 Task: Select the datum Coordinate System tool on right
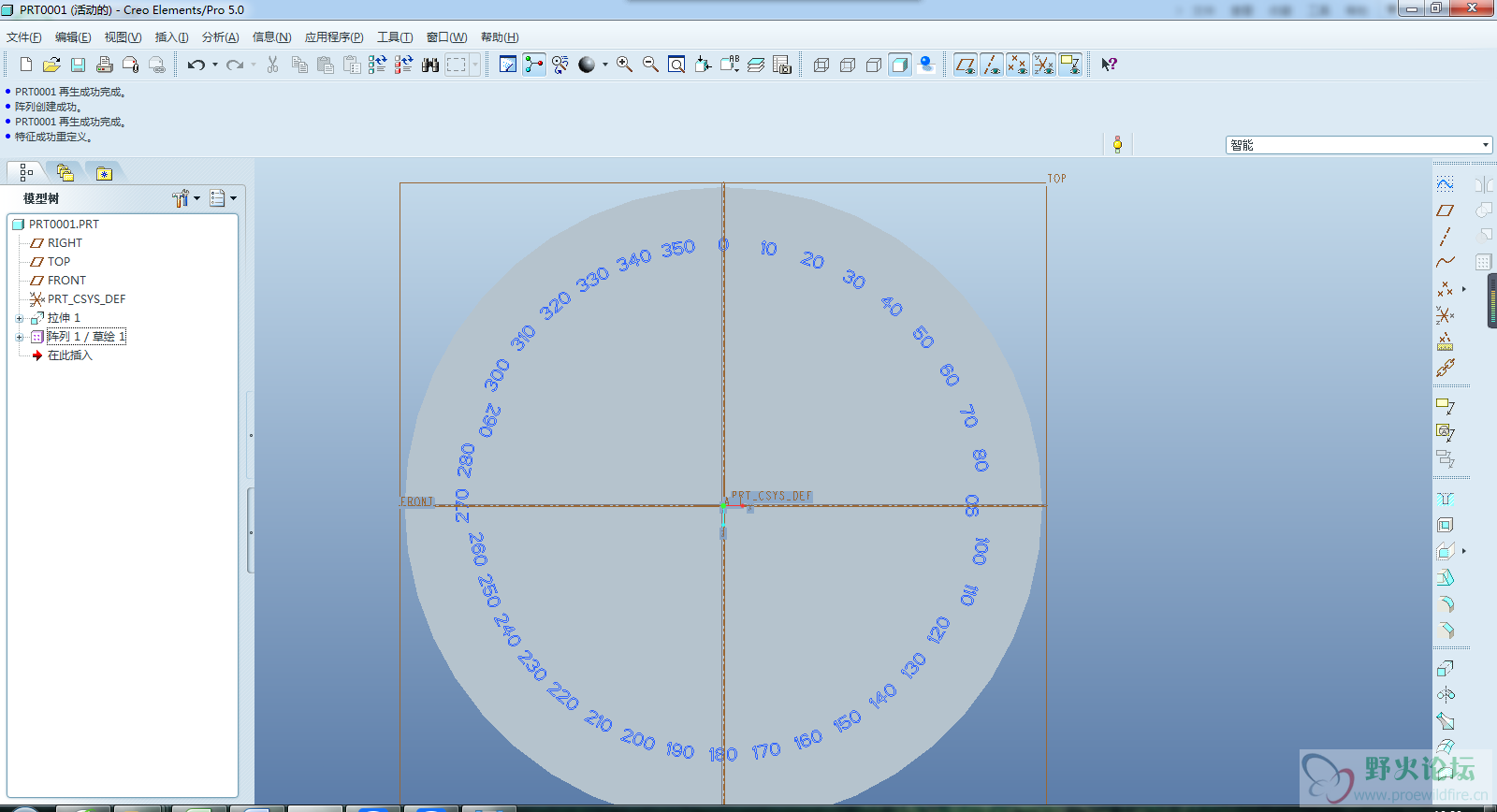pos(1446,315)
